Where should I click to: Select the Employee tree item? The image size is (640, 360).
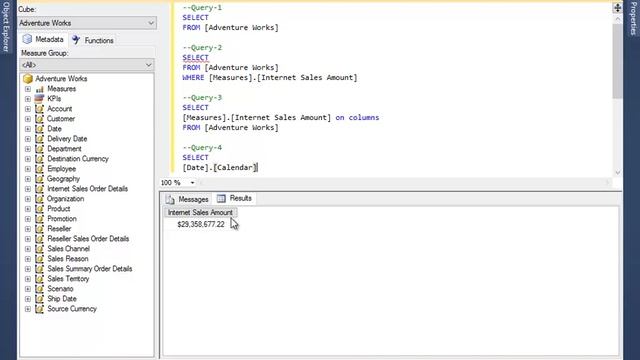[x=62, y=169]
